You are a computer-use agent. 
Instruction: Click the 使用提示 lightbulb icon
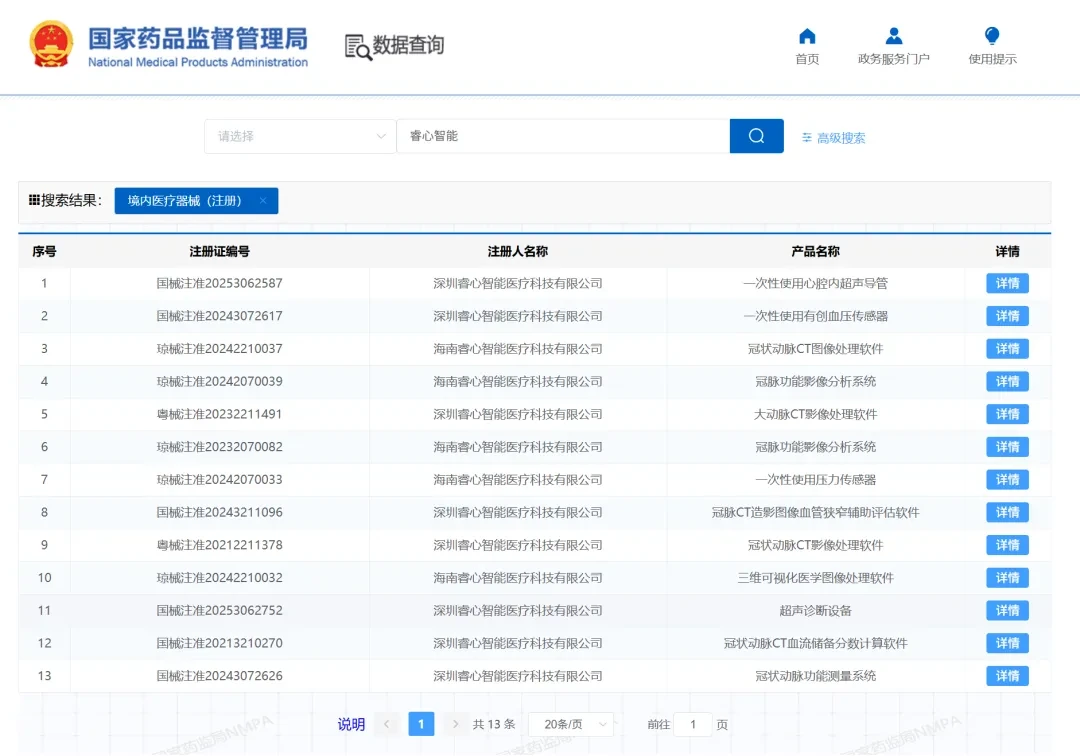(x=992, y=35)
